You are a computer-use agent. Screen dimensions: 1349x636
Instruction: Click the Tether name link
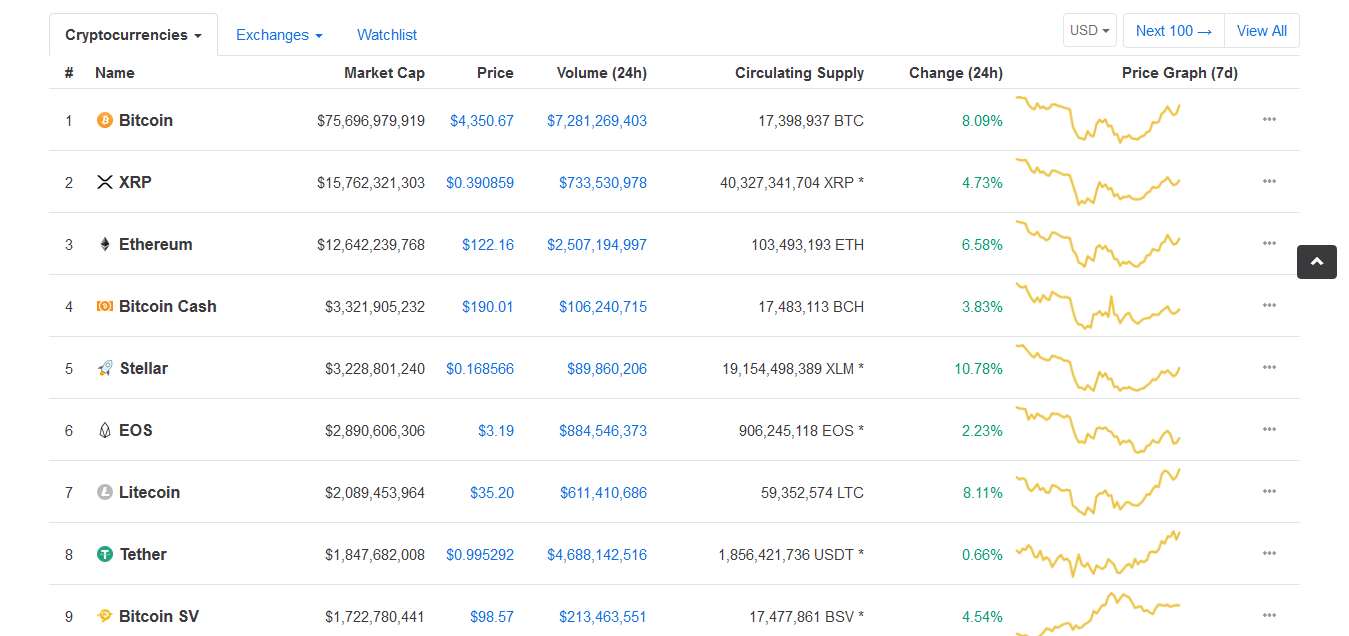143,554
